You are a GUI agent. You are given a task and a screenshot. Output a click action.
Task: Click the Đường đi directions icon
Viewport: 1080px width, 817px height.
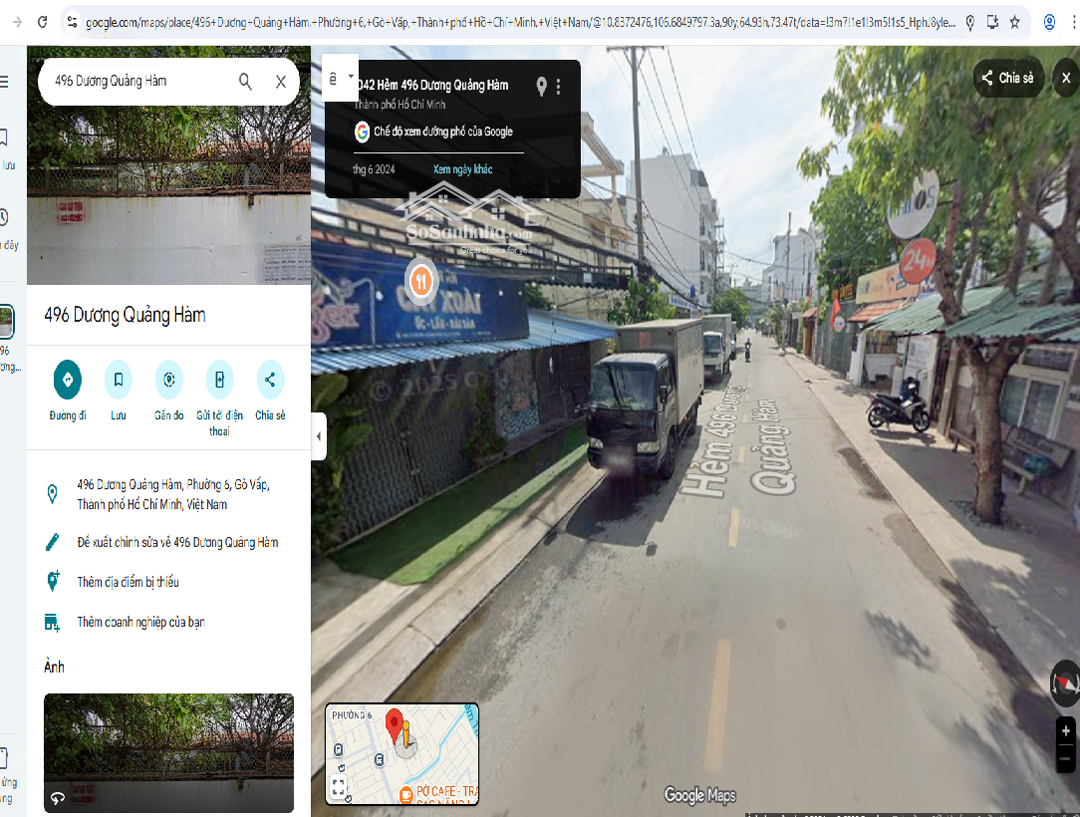67,380
